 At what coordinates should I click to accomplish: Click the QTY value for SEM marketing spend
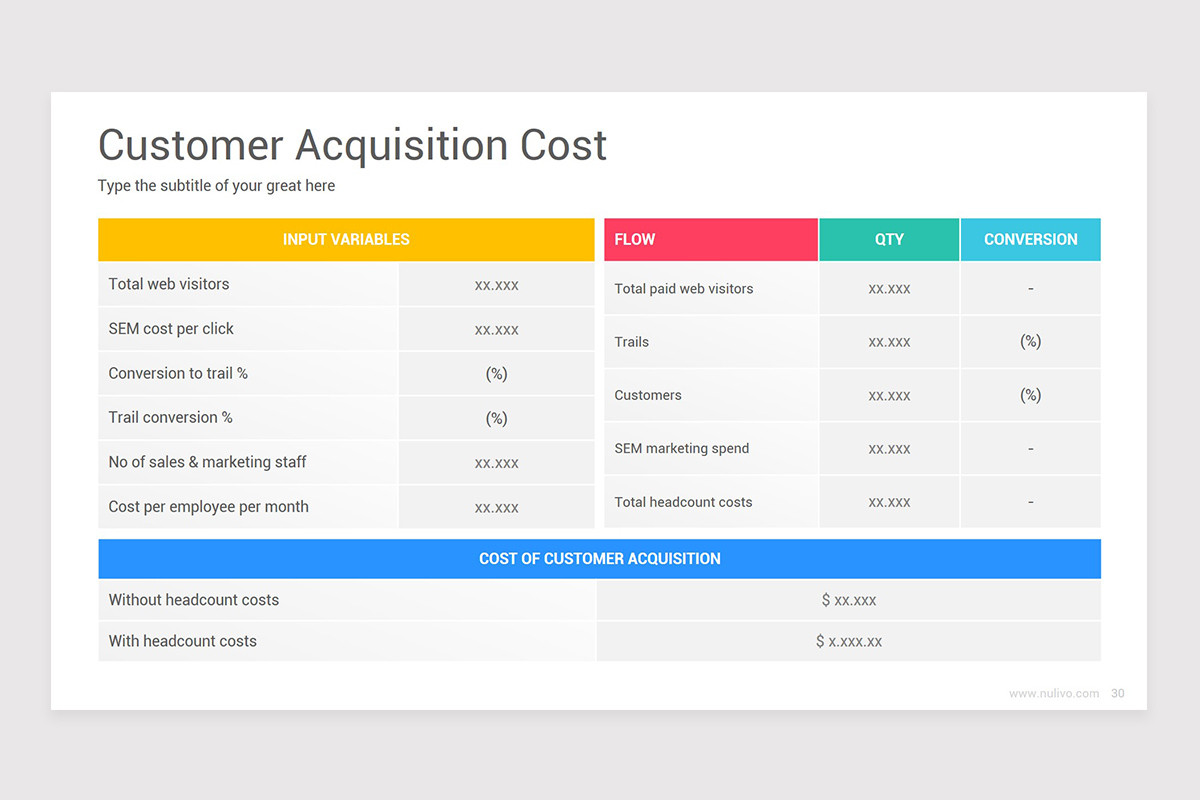coord(889,448)
